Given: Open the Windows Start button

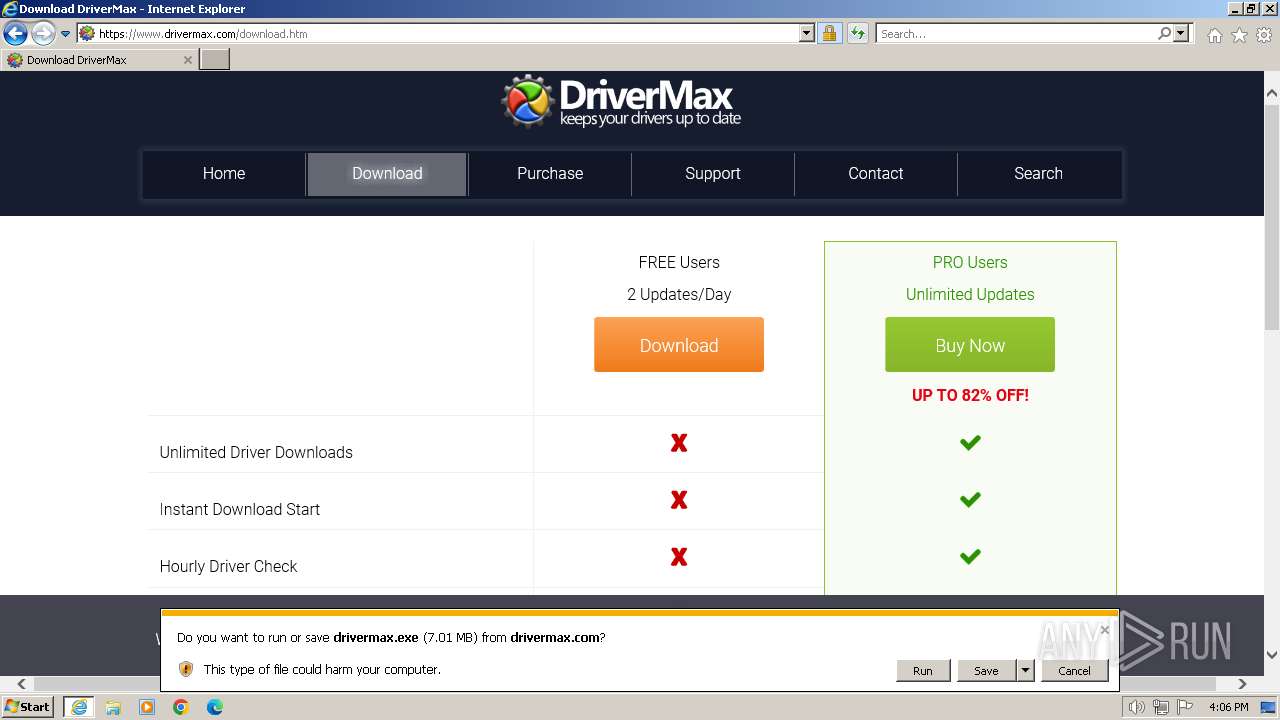Looking at the screenshot, I should point(28,707).
